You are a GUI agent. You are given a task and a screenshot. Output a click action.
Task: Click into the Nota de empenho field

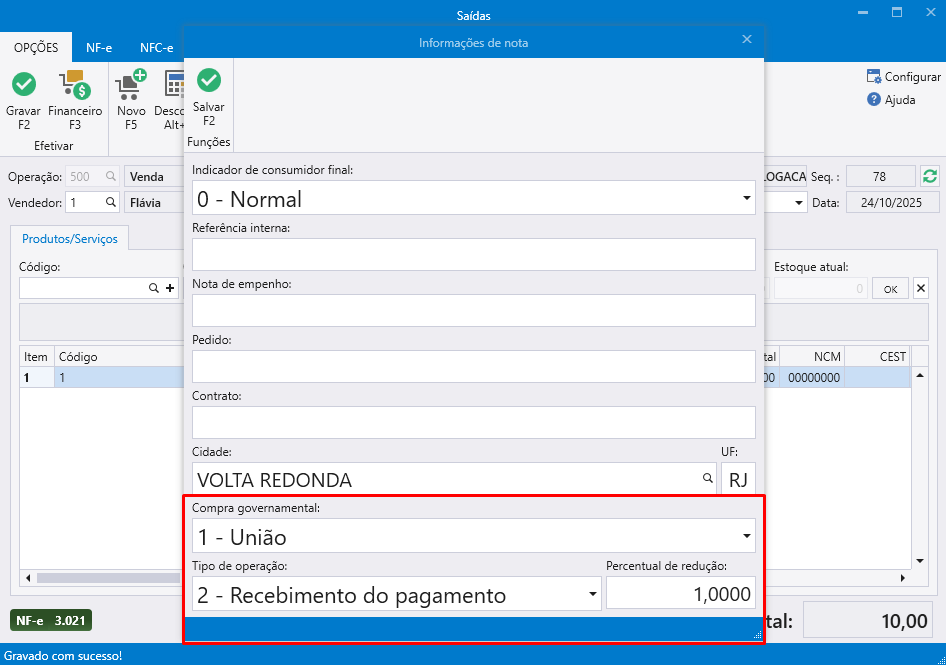473,311
